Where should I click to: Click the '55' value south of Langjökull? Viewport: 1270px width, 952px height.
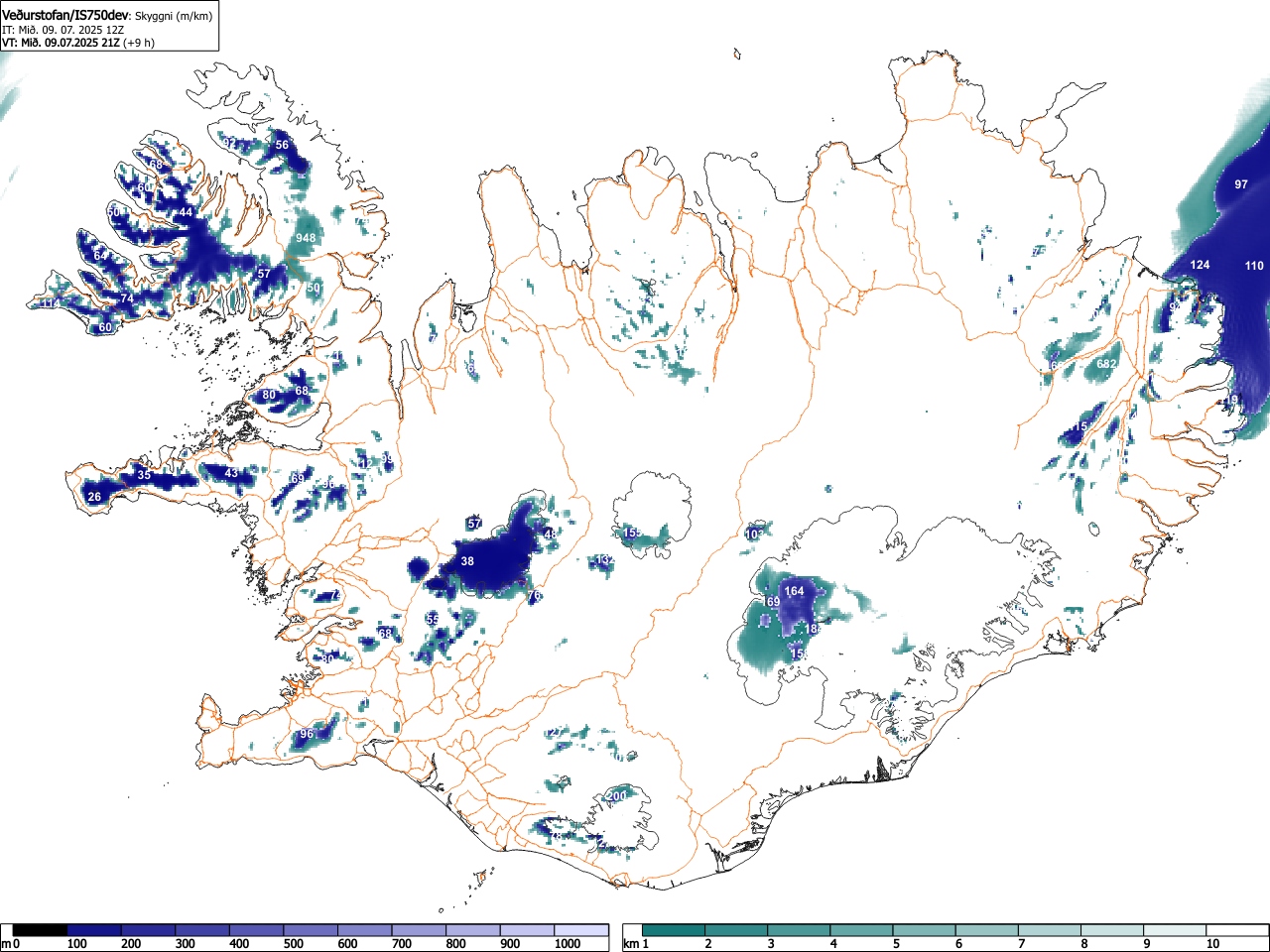433,619
